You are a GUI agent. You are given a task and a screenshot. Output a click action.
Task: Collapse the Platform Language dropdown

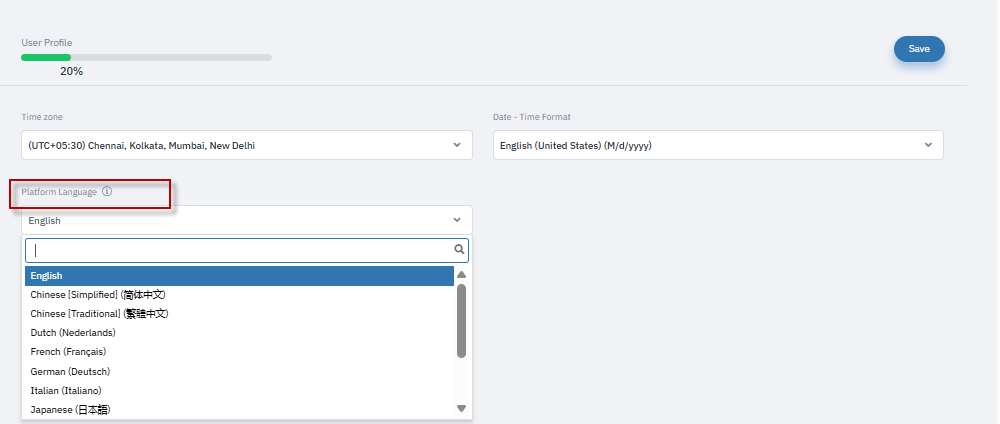456,220
